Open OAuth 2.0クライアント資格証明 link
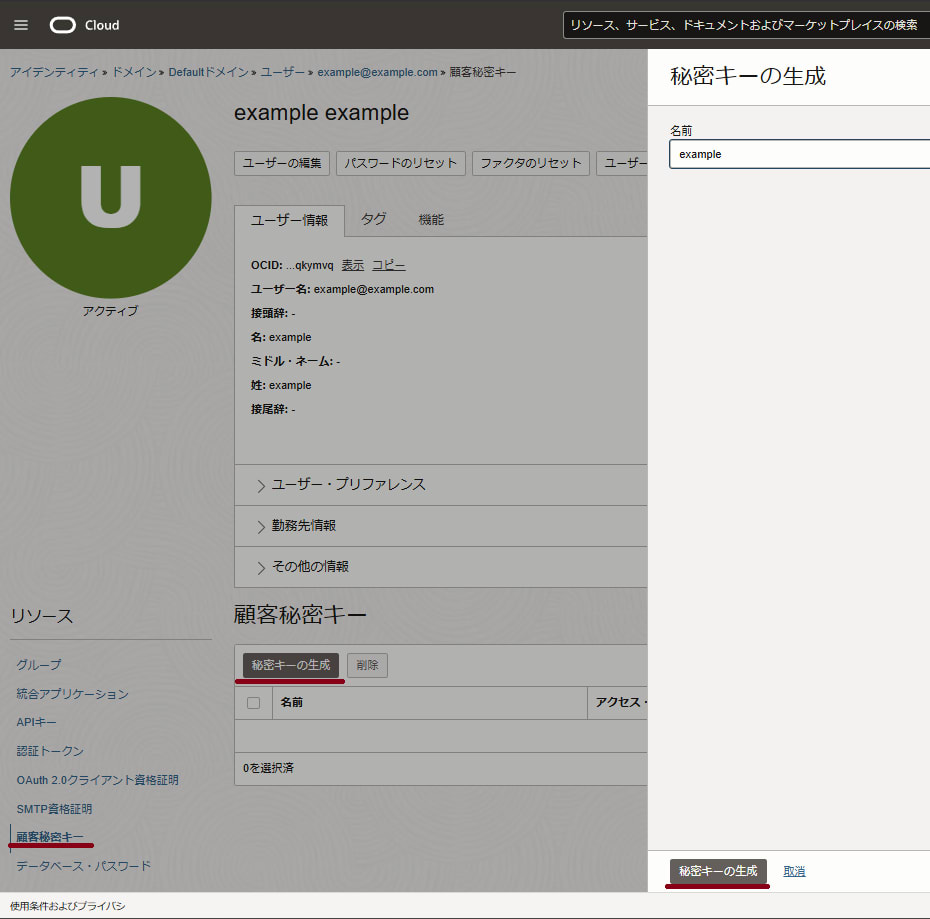930x919 pixels. (97, 780)
